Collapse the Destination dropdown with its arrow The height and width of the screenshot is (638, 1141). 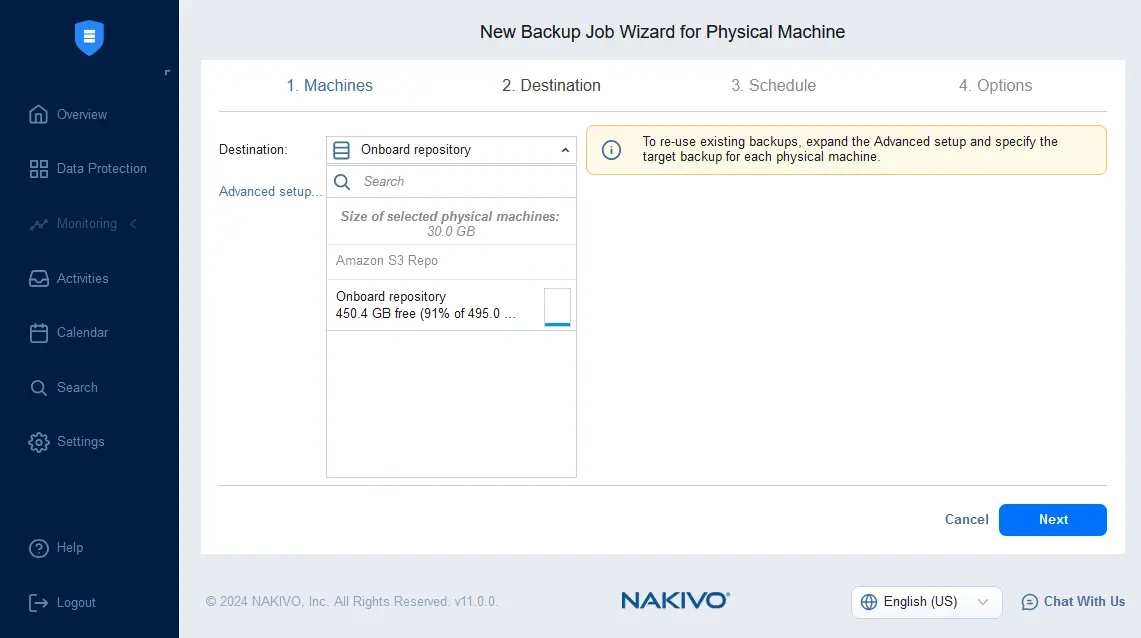(565, 150)
